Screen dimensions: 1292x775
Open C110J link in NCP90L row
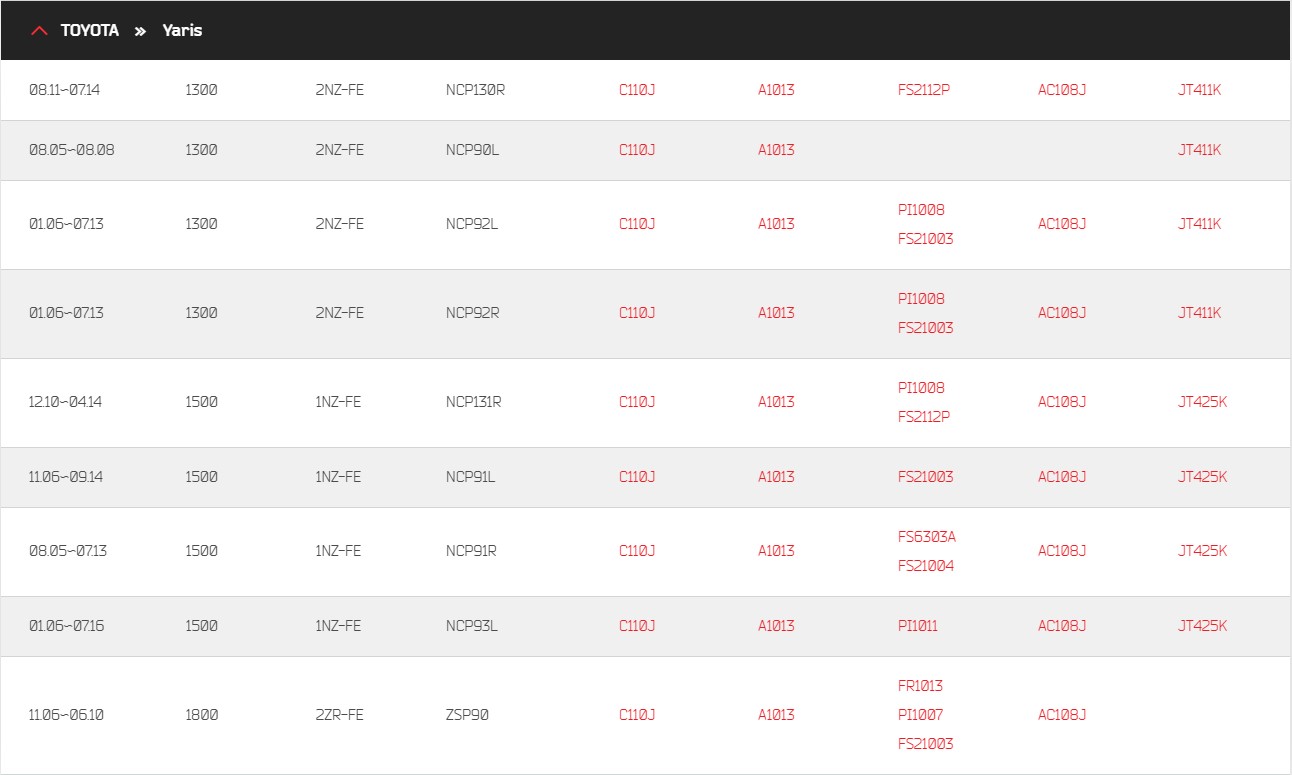click(637, 150)
